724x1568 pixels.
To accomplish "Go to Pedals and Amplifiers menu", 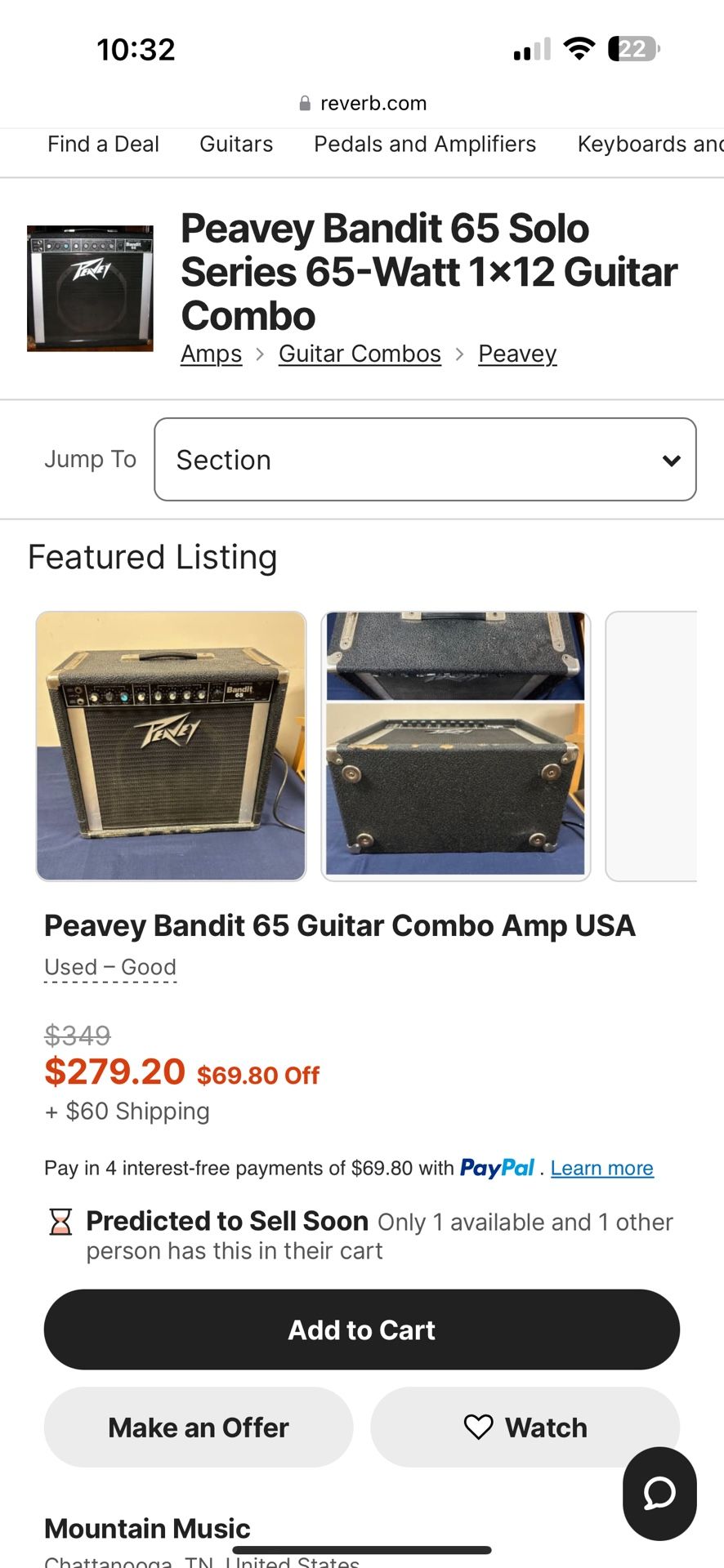I will click(x=425, y=145).
